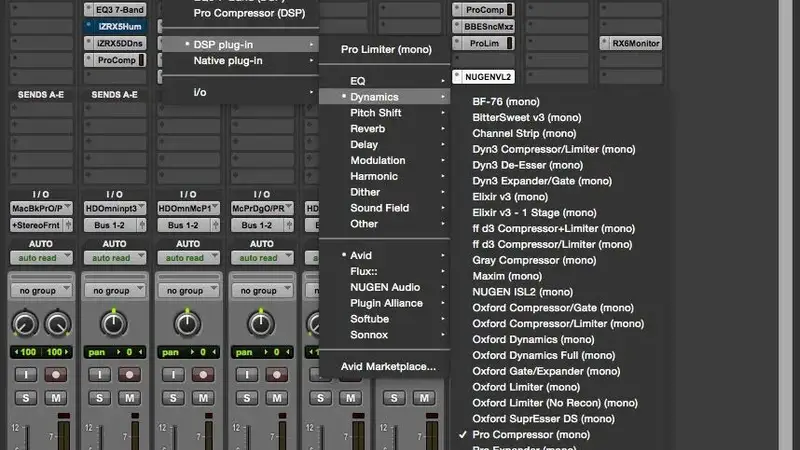The image size is (800, 450).
Task: Select Maxim (mono) plug-in
Action: click(507, 276)
